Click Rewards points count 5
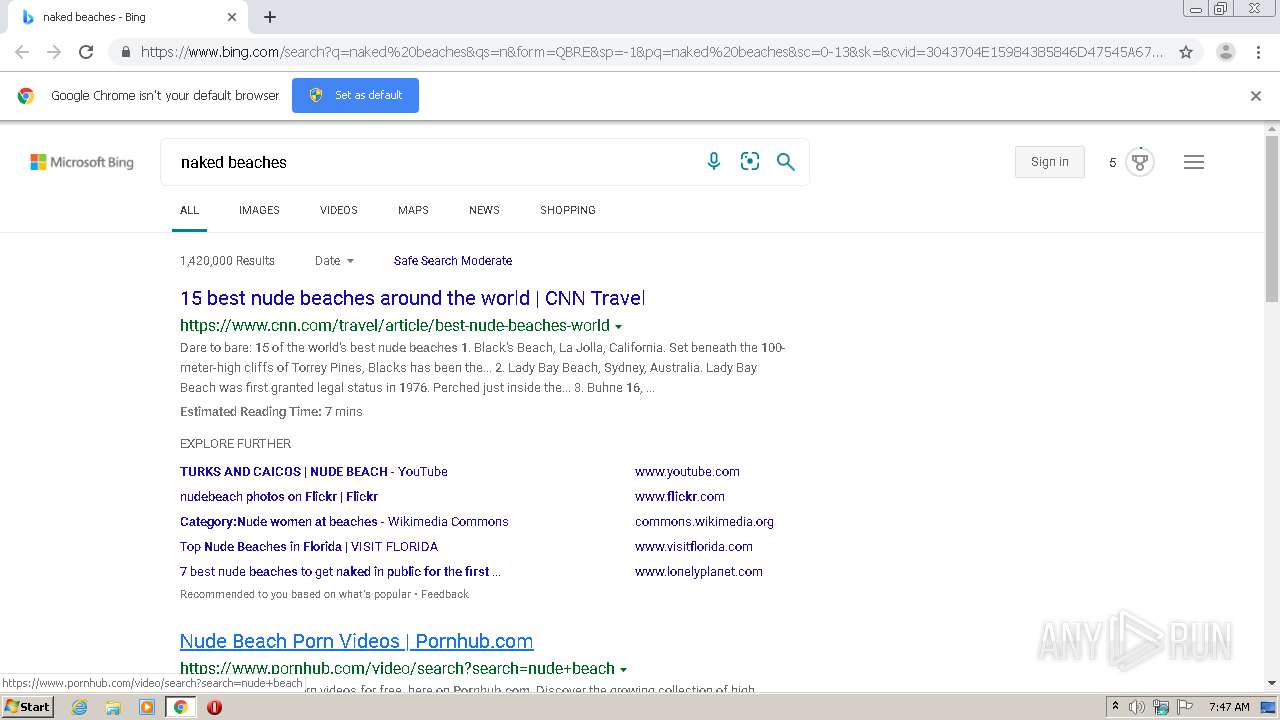The image size is (1280, 720). pos(1112,162)
